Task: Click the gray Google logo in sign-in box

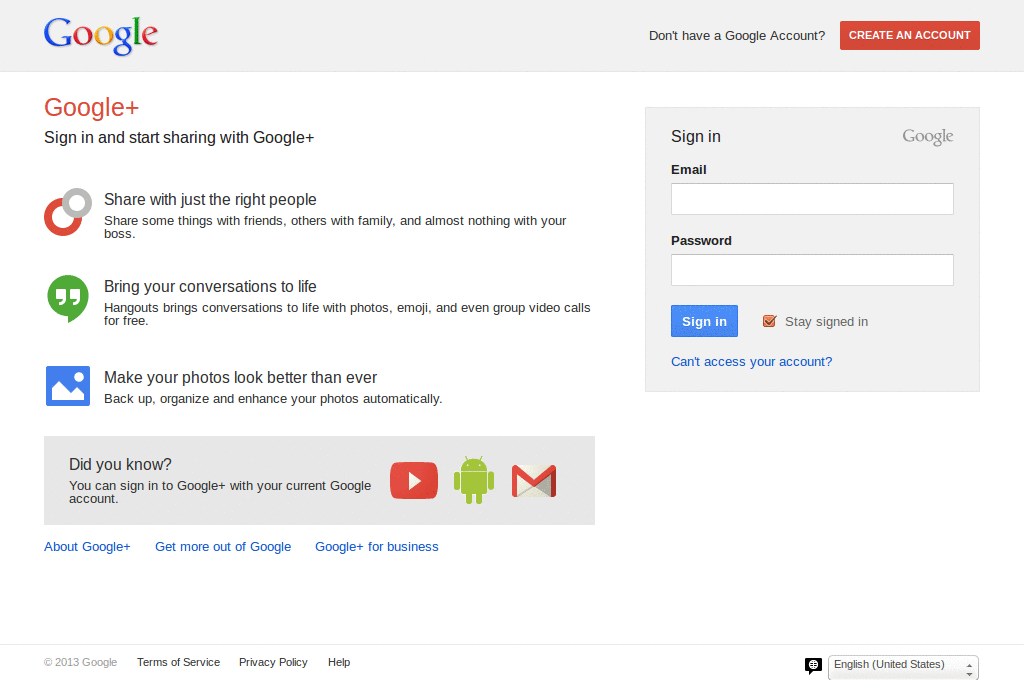Action: click(x=927, y=137)
